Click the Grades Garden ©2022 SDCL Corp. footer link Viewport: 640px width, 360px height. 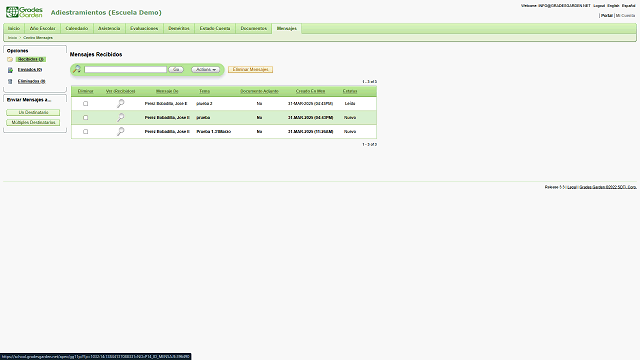(608, 187)
